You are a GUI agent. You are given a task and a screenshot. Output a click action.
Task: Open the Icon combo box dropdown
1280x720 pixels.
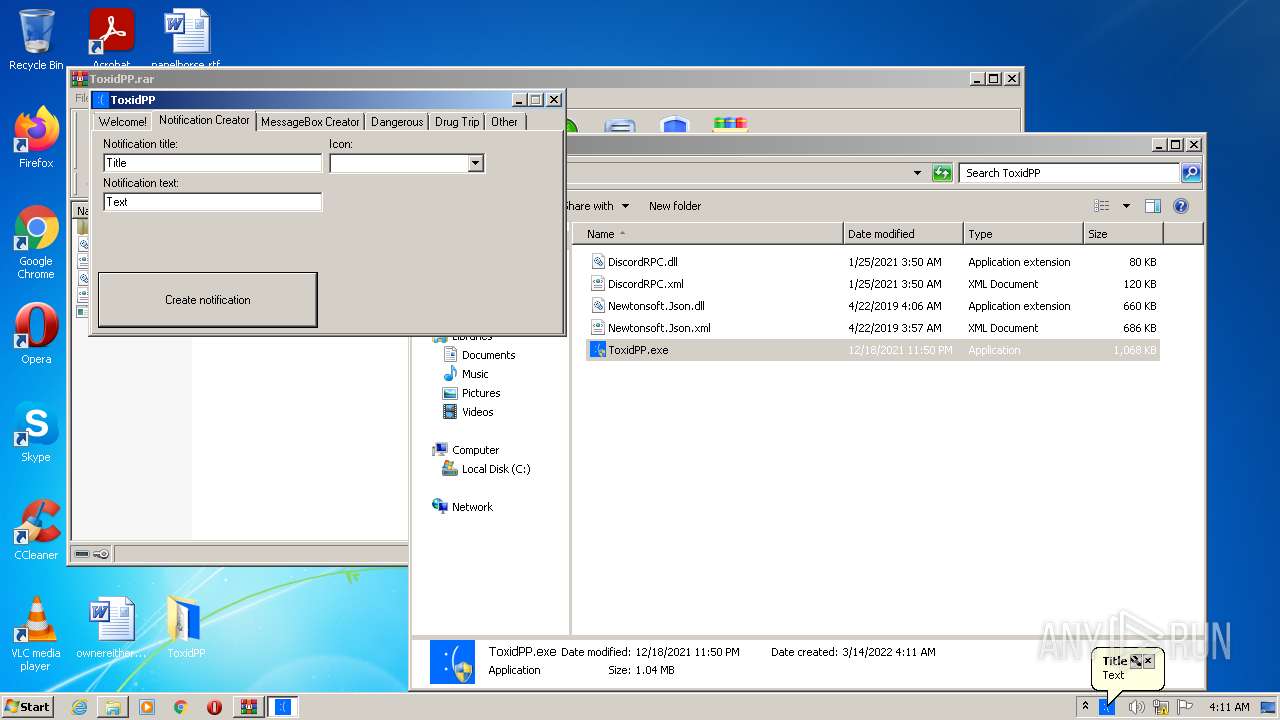coord(476,163)
